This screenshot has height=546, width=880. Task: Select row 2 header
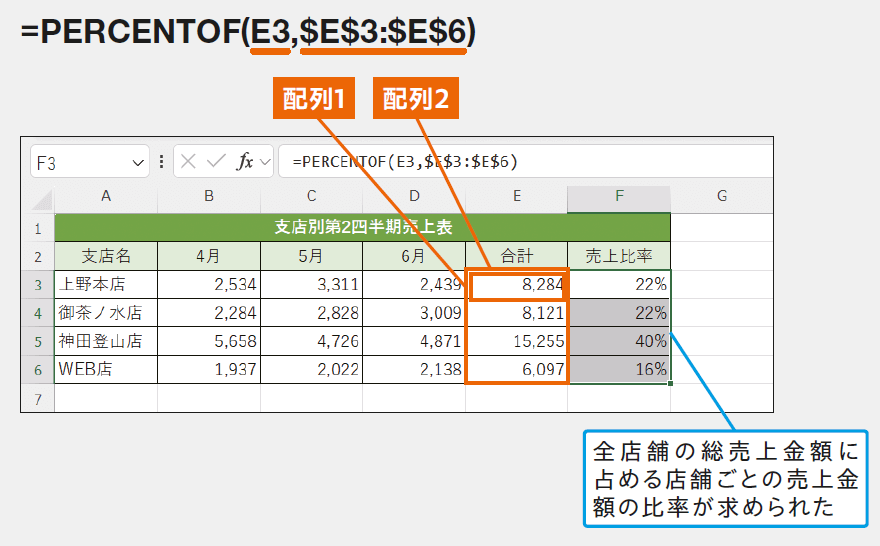pos(38,256)
